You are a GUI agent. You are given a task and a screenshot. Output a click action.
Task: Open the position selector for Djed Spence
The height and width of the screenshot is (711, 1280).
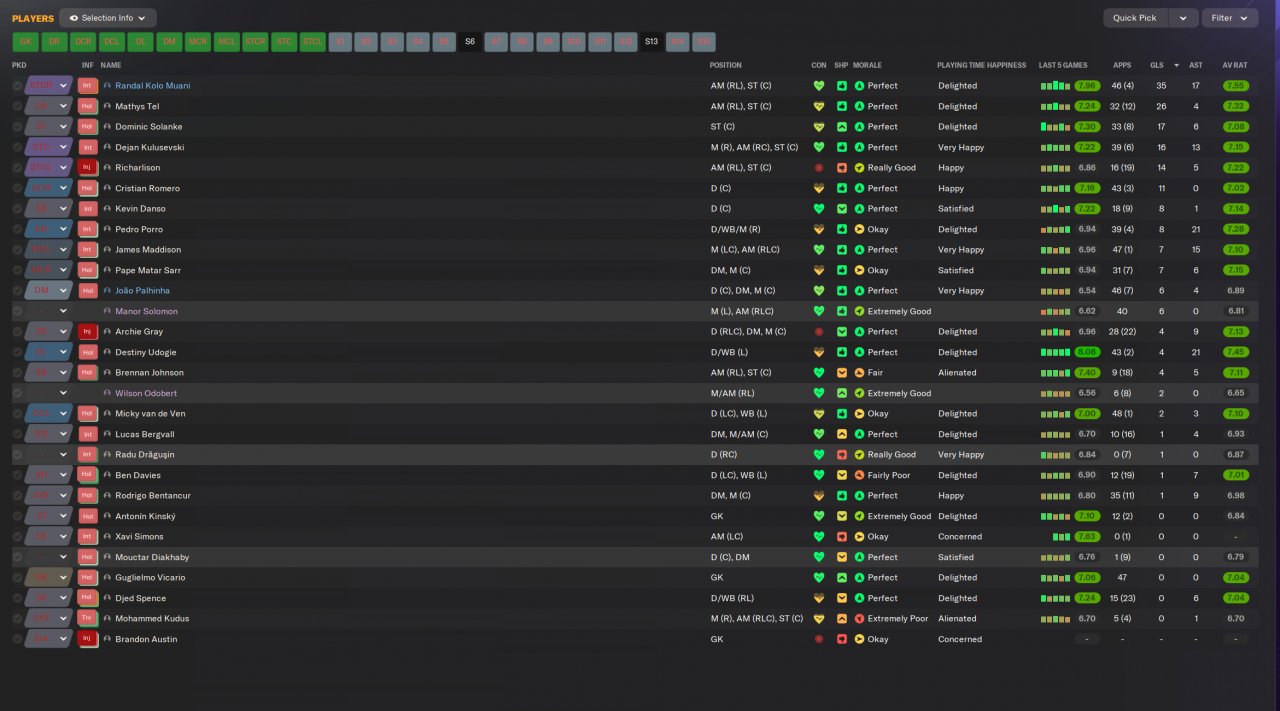pos(49,598)
